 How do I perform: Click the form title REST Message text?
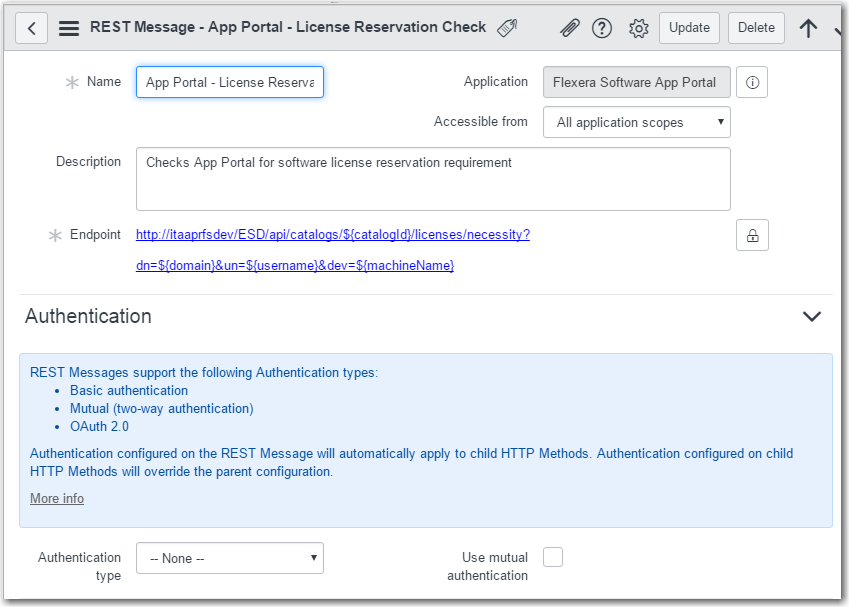pos(288,27)
